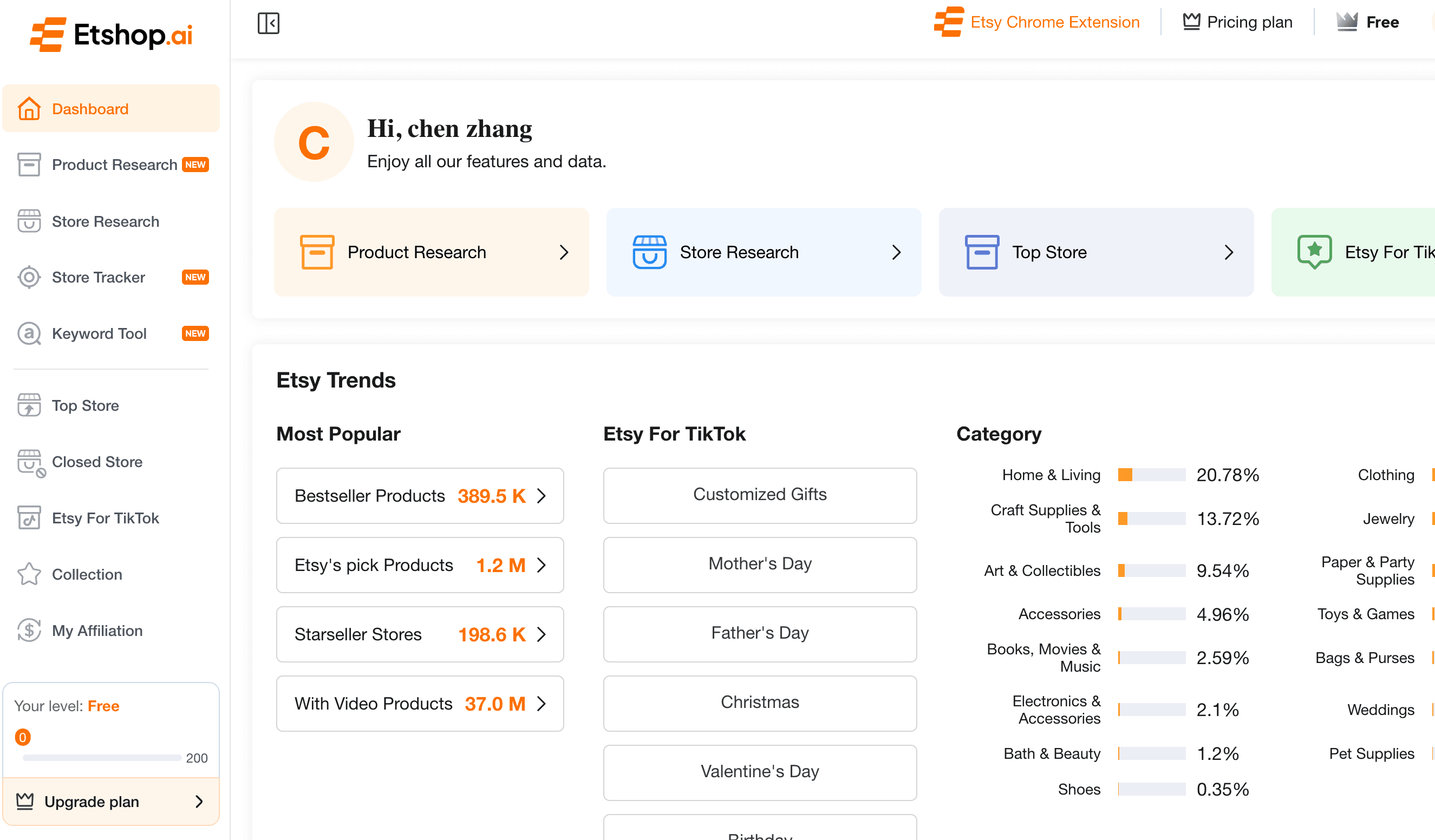This screenshot has height=840, width=1435.
Task: Click Upgrade plan chevron arrow
Action: 199,801
